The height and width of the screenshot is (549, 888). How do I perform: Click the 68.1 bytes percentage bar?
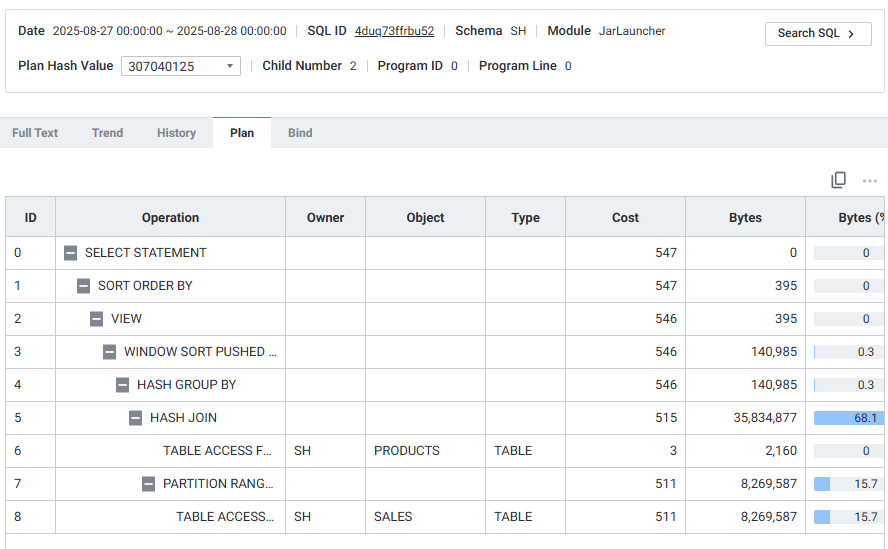point(848,418)
